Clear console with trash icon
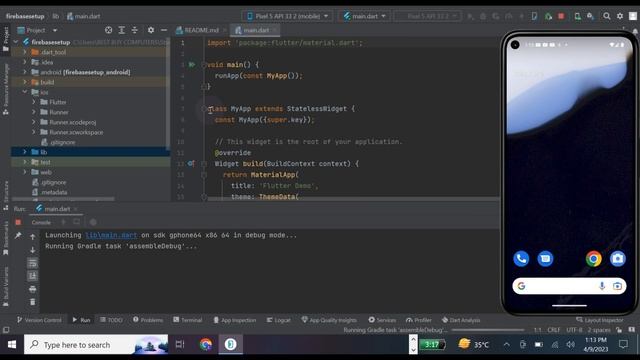This screenshot has width=640, height=360. pyautogui.click(x=33, y=302)
